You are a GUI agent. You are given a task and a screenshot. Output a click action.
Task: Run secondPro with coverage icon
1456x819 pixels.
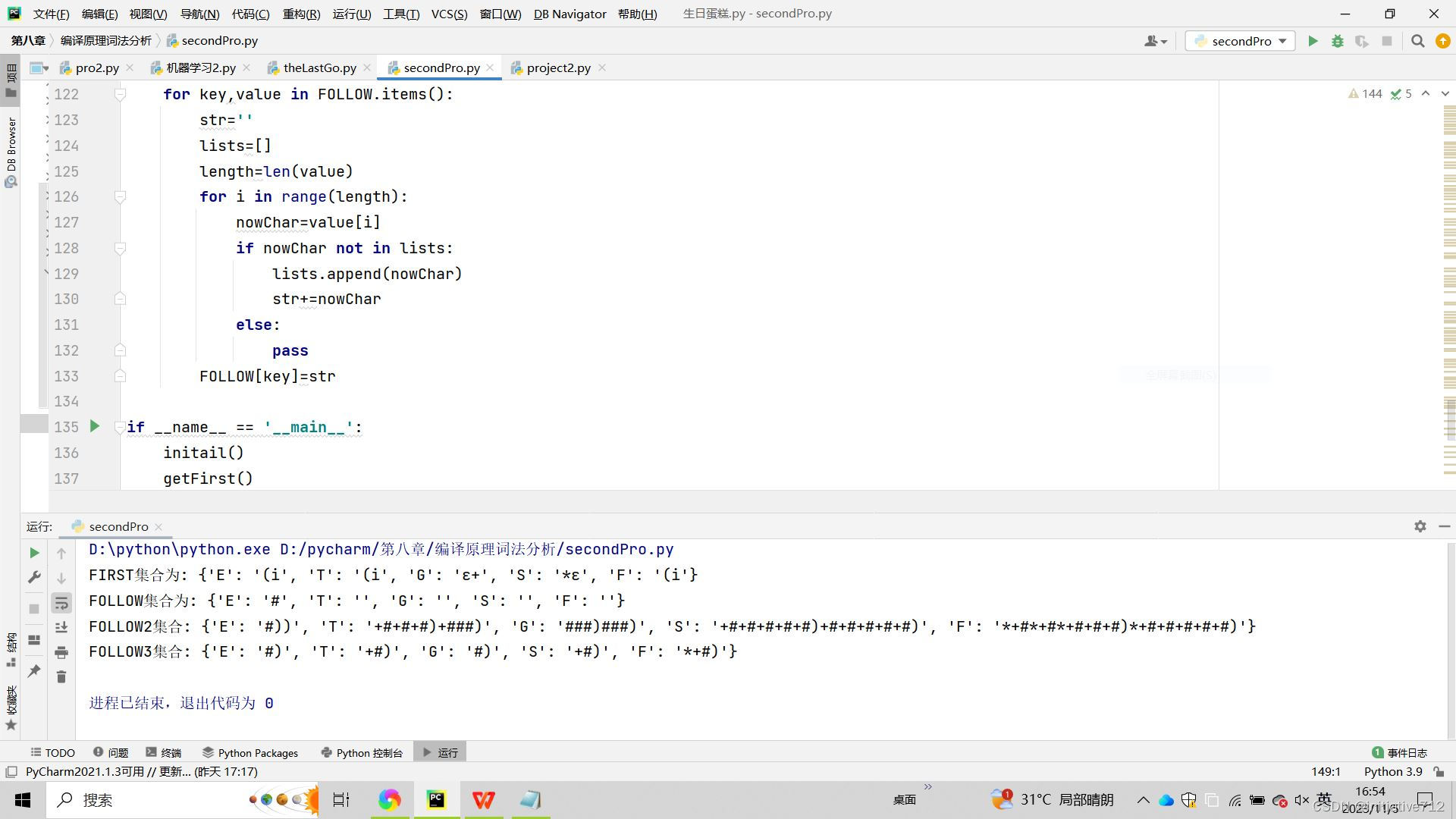[1363, 41]
